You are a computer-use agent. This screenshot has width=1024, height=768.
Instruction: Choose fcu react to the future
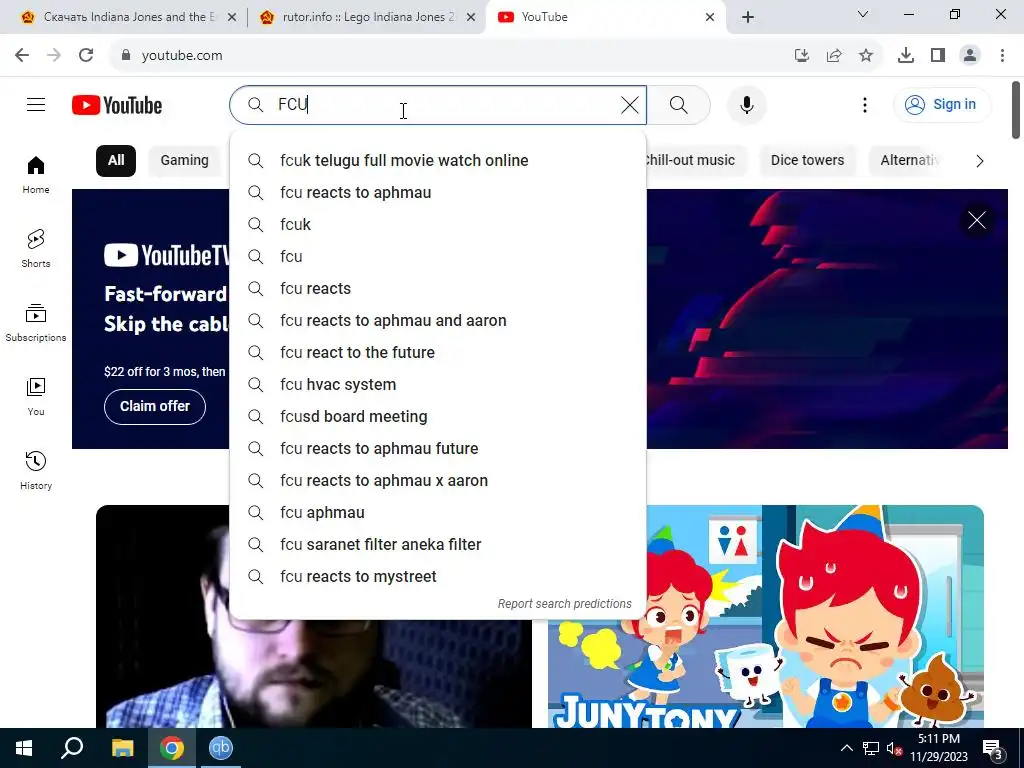pos(438,353)
